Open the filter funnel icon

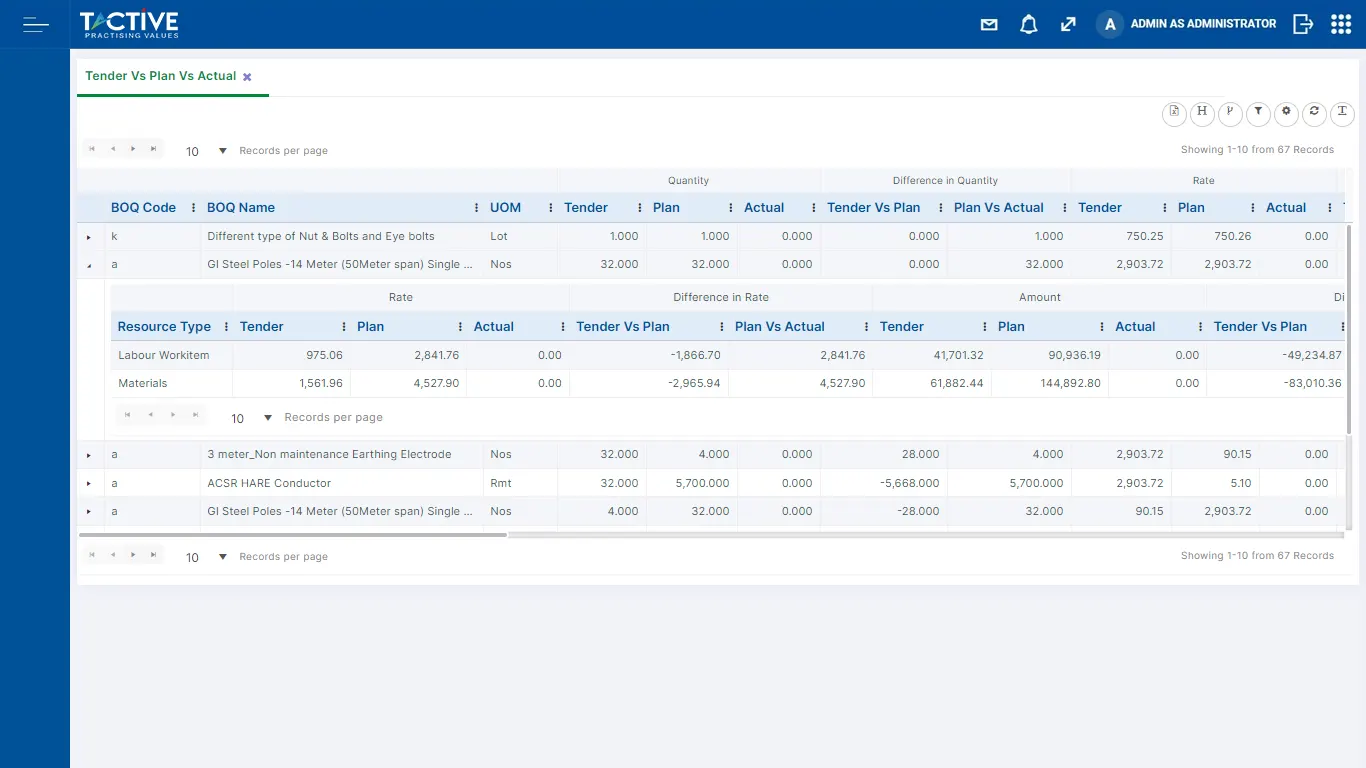(1258, 113)
